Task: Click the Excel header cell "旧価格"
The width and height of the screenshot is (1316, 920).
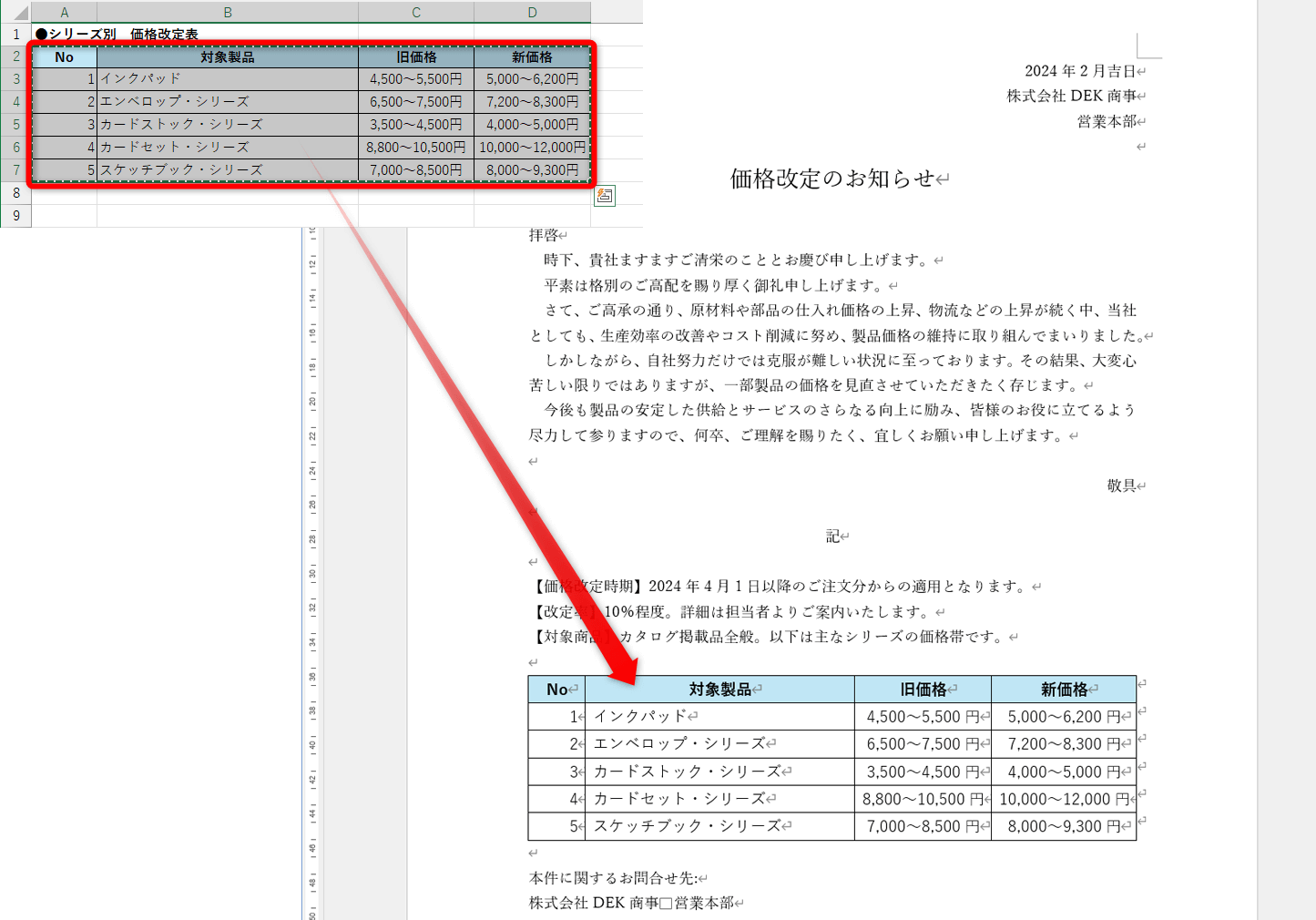Action: [416, 56]
